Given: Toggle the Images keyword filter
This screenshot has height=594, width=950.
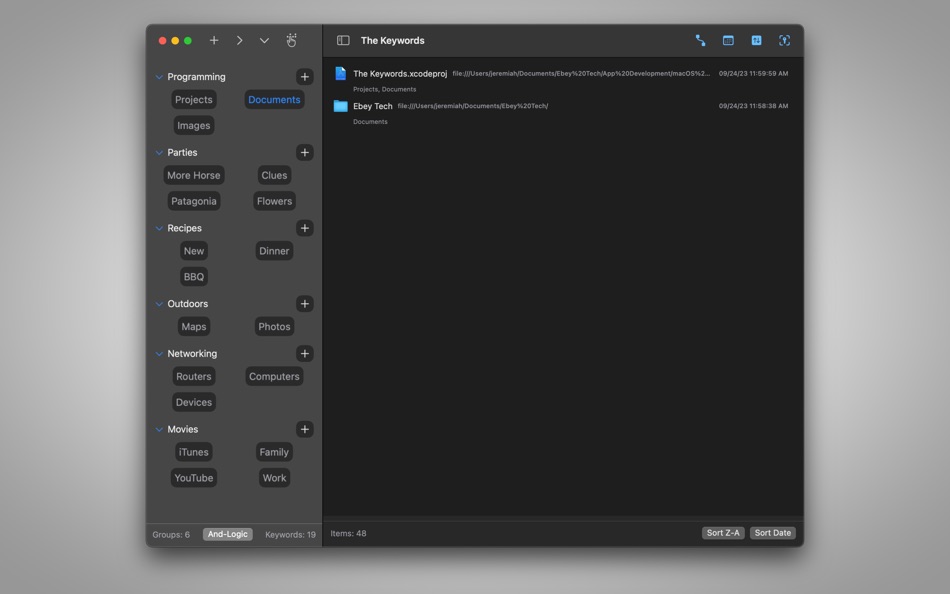Looking at the screenshot, I should pyautogui.click(x=194, y=125).
